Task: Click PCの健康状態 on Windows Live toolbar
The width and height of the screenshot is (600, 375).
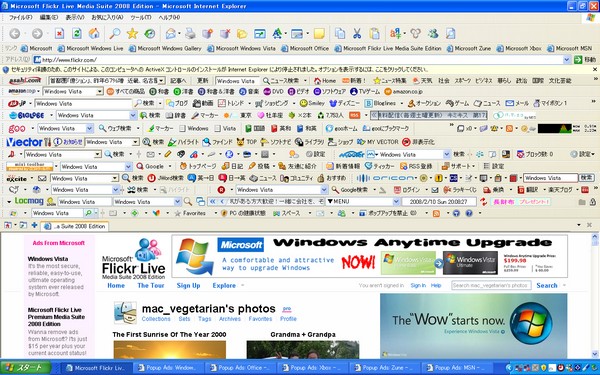Action: click(243, 213)
